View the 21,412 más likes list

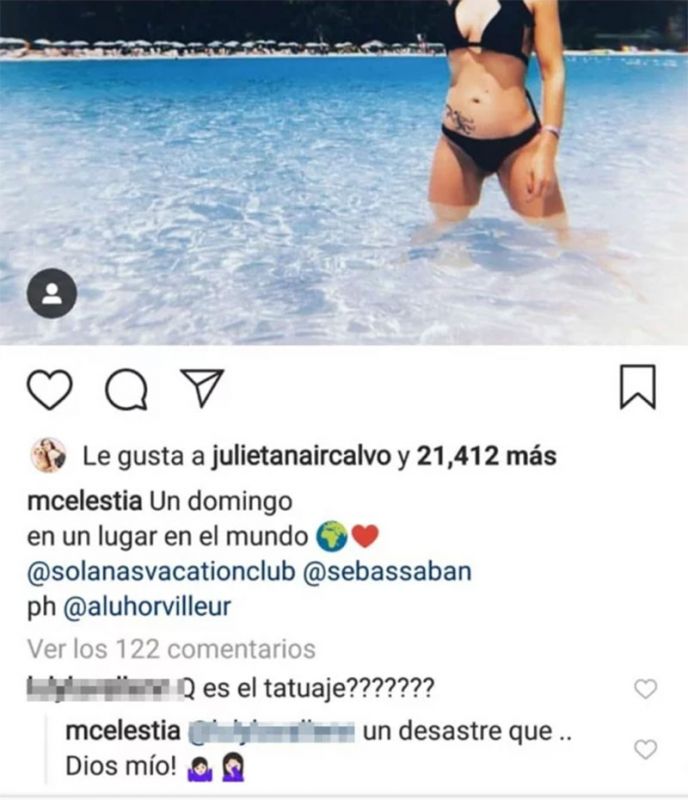pos(486,456)
